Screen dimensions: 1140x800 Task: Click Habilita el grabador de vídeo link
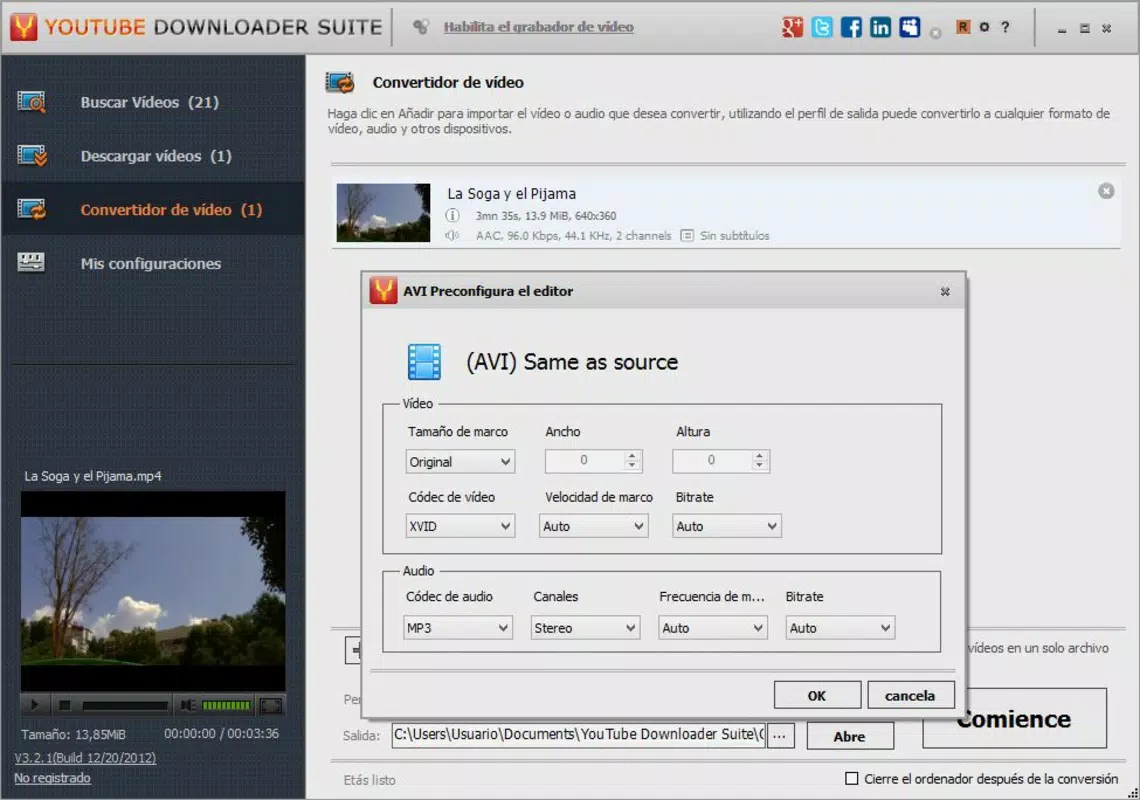(539, 27)
